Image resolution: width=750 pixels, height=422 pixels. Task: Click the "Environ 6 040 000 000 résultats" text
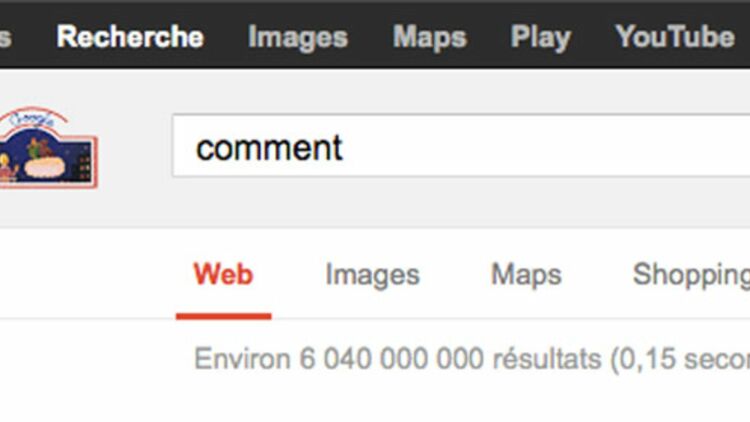point(397,359)
